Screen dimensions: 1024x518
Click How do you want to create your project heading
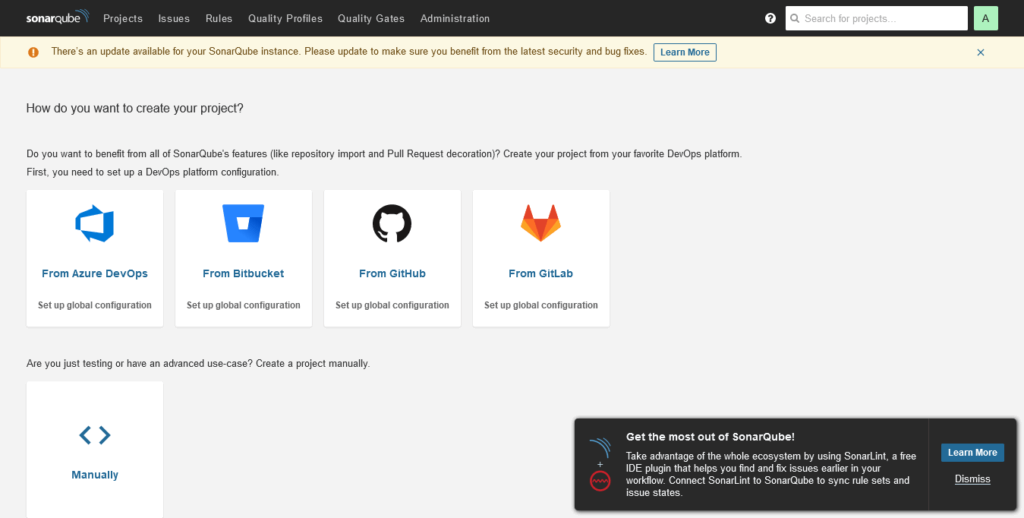coord(135,108)
